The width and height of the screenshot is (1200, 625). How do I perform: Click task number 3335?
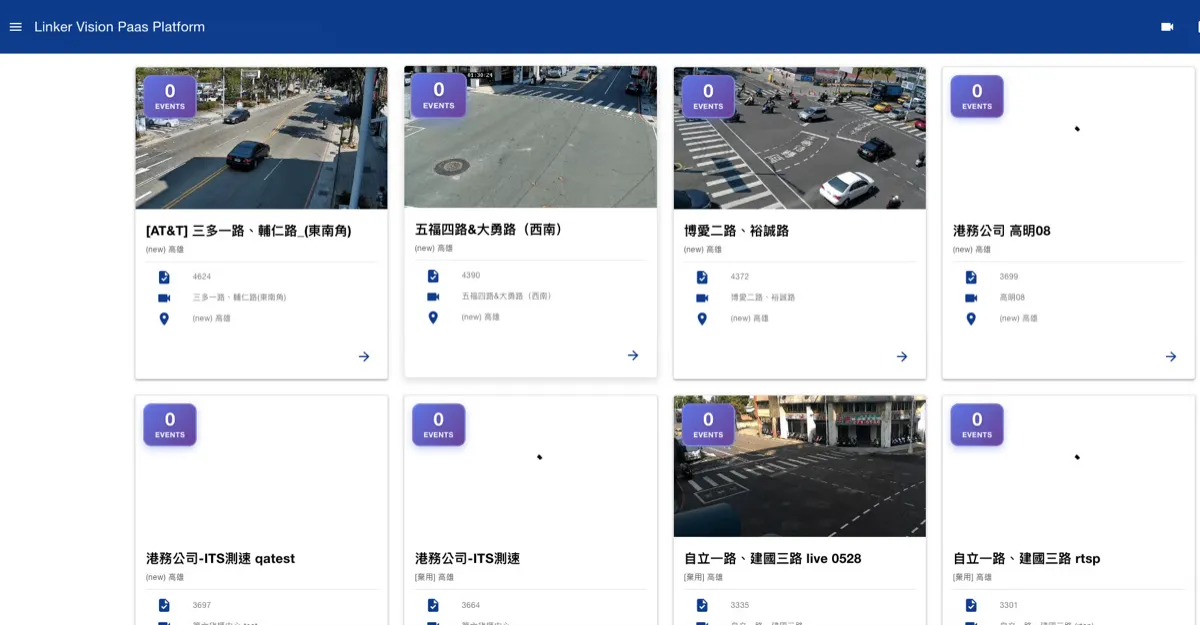(740, 605)
